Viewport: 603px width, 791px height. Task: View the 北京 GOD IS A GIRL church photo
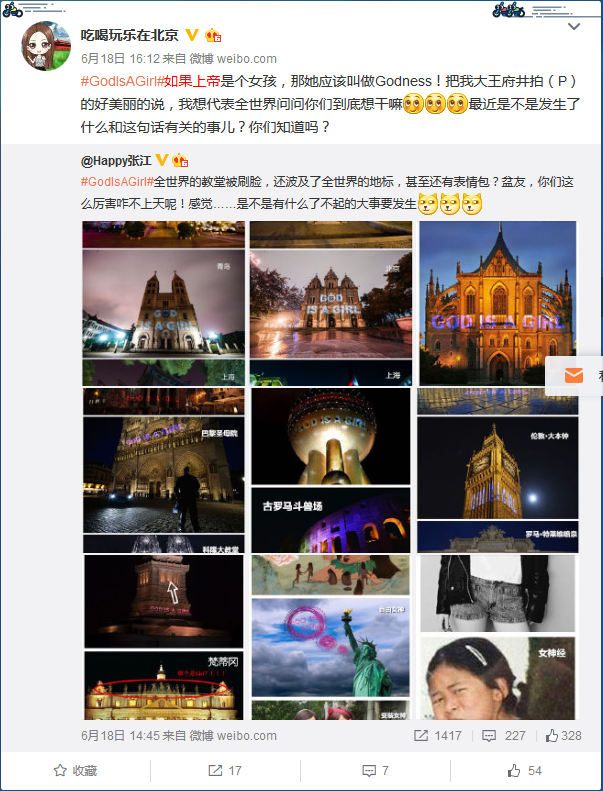pyautogui.click(x=331, y=304)
